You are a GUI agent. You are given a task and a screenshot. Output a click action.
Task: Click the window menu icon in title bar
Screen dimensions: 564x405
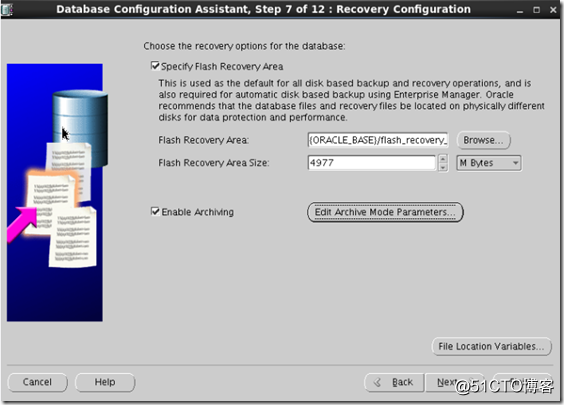point(7,9)
